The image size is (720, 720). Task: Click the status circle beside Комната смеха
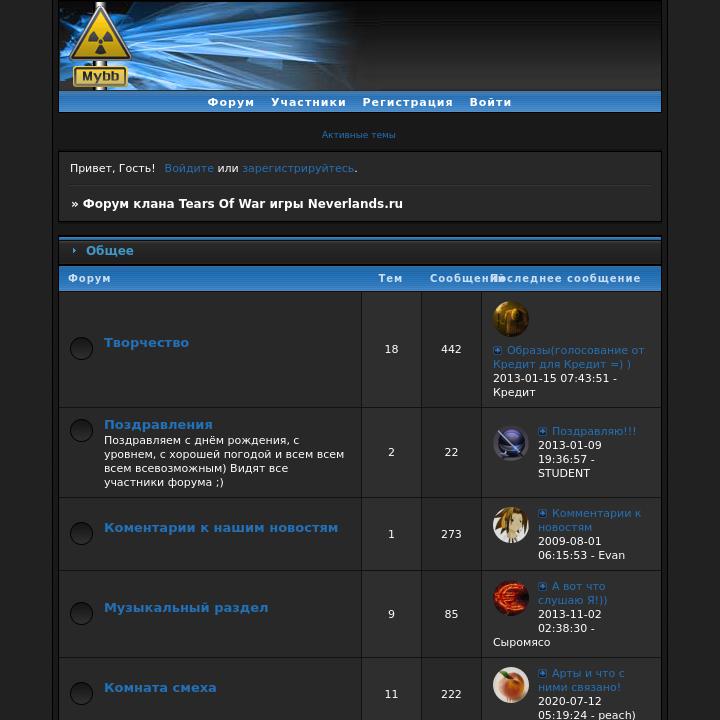(x=81, y=693)
